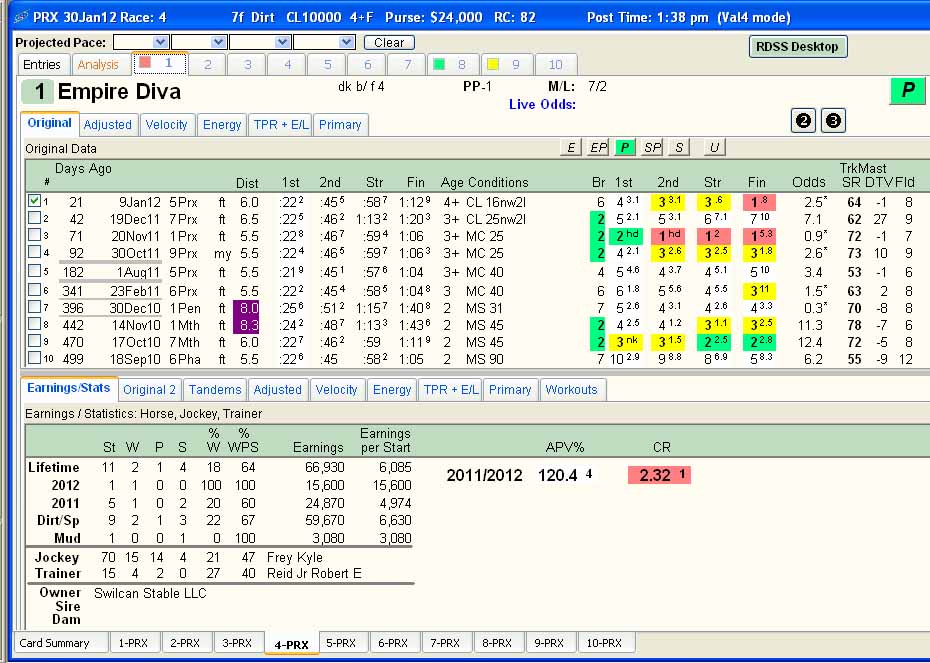This screenshot has width=930, height=663.
Task: Select horse tab 6
Action: tap(367, 65)
